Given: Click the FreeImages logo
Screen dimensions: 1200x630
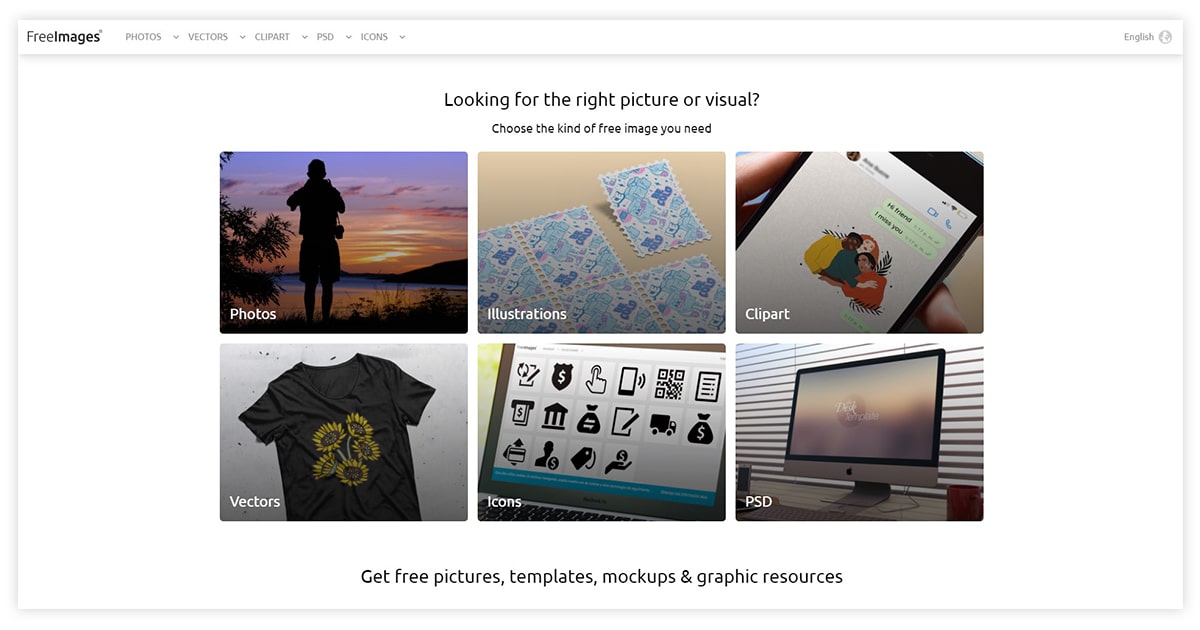Looking at the screenshot, I should [65, 37].
